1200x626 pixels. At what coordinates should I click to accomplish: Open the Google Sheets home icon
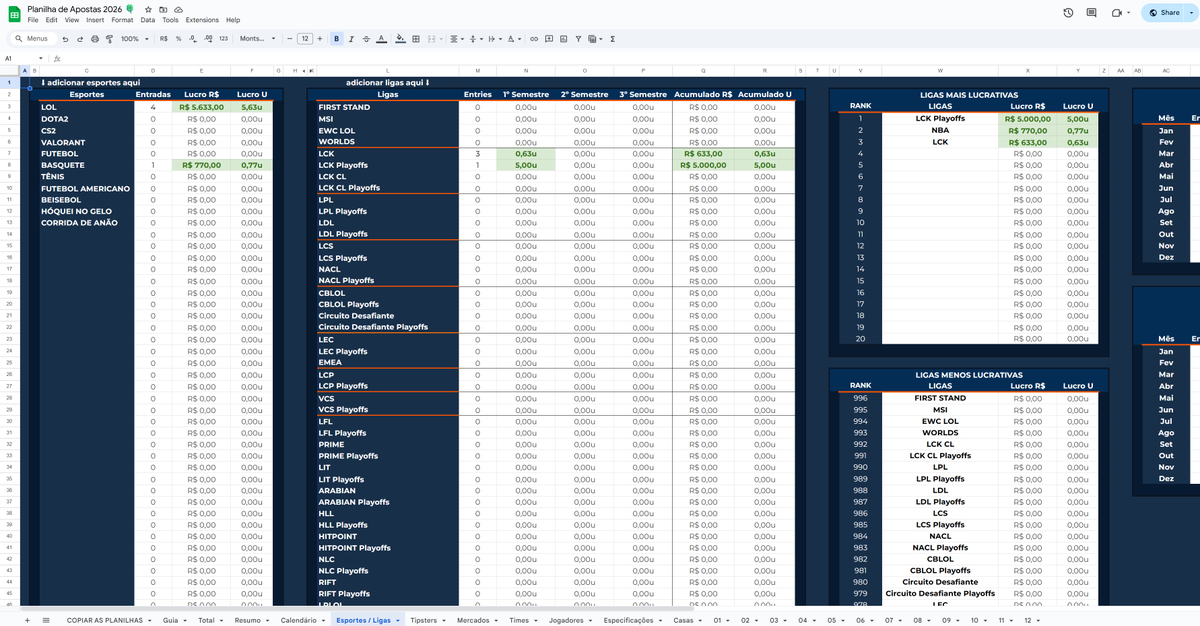[x=14, y=13]
